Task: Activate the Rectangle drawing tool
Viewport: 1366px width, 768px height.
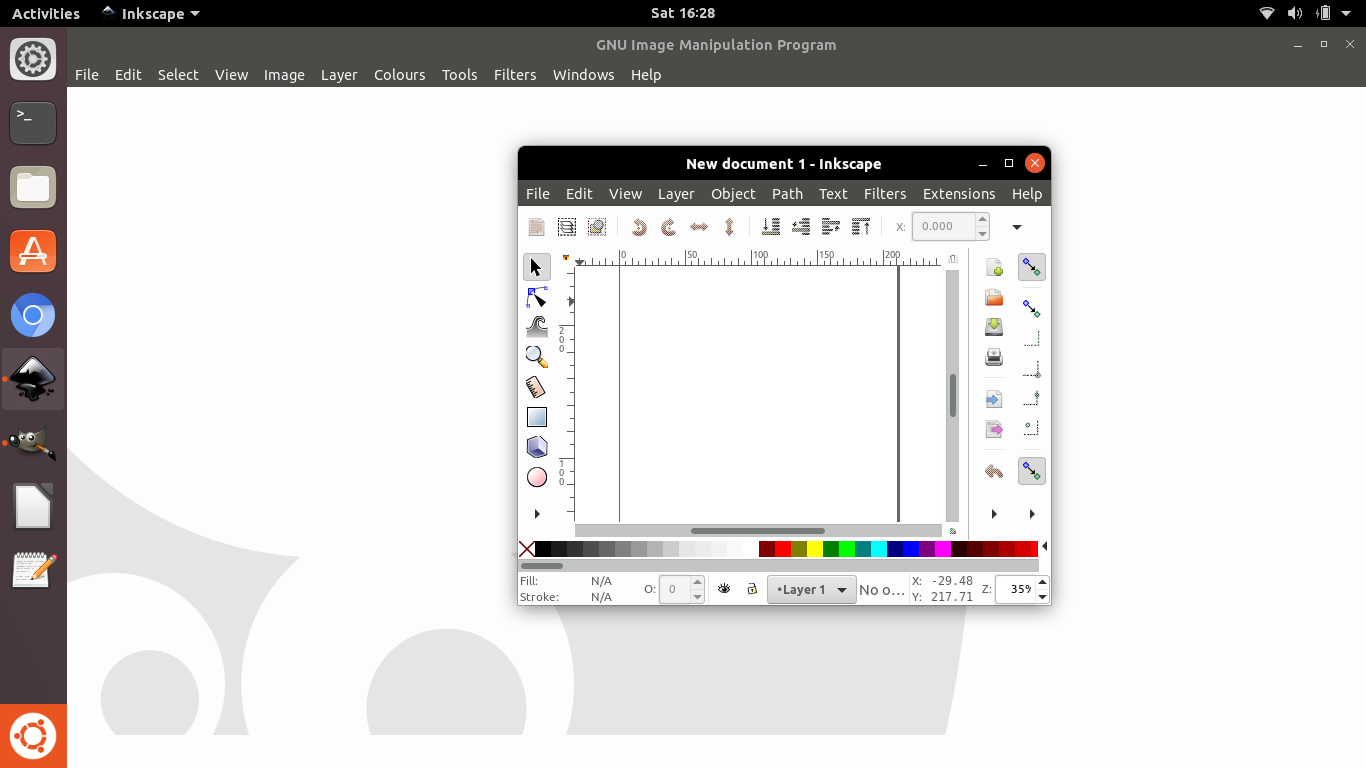Action: pos(537,417)
